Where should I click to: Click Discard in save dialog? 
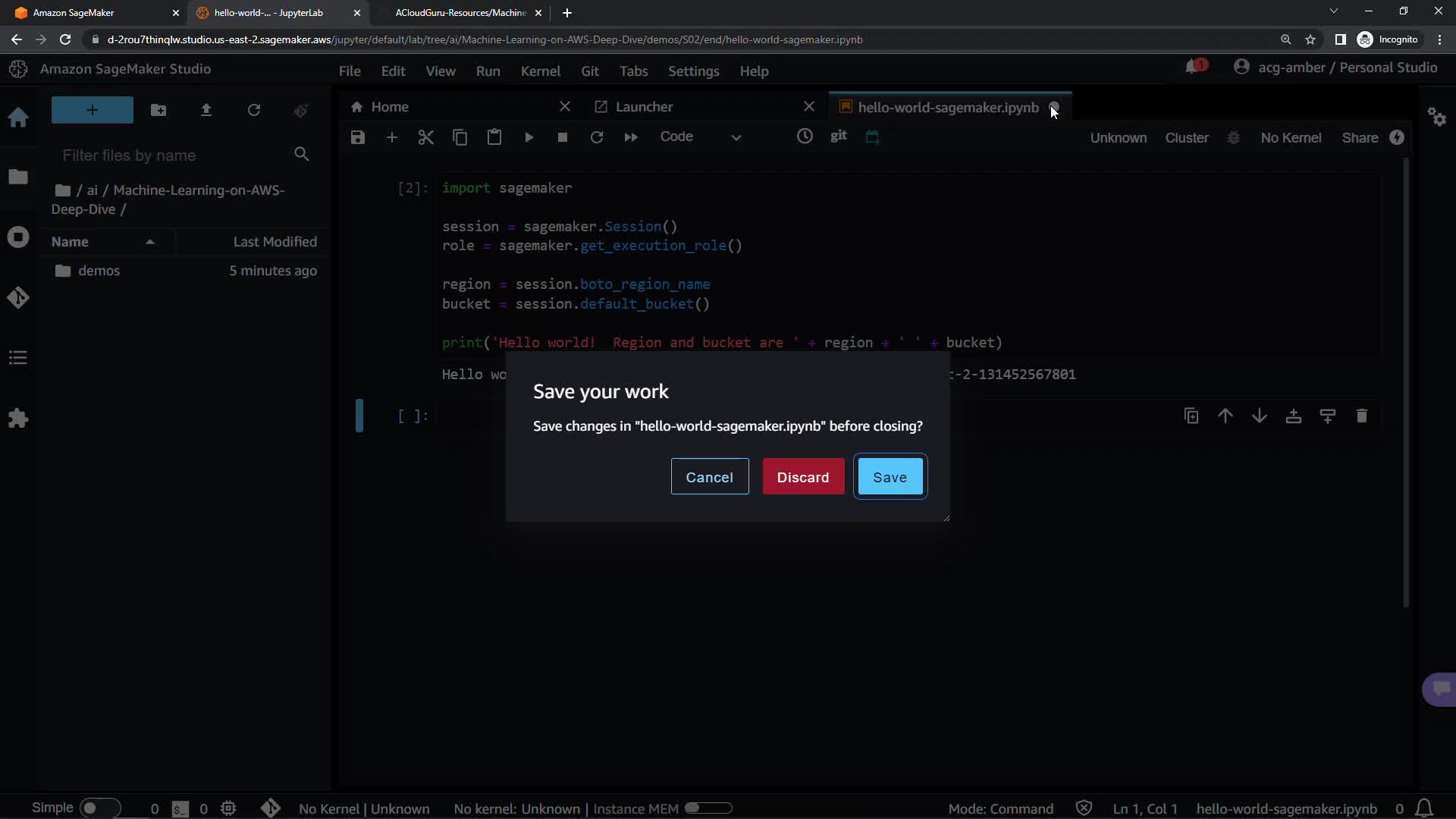(x=802, y=477)
